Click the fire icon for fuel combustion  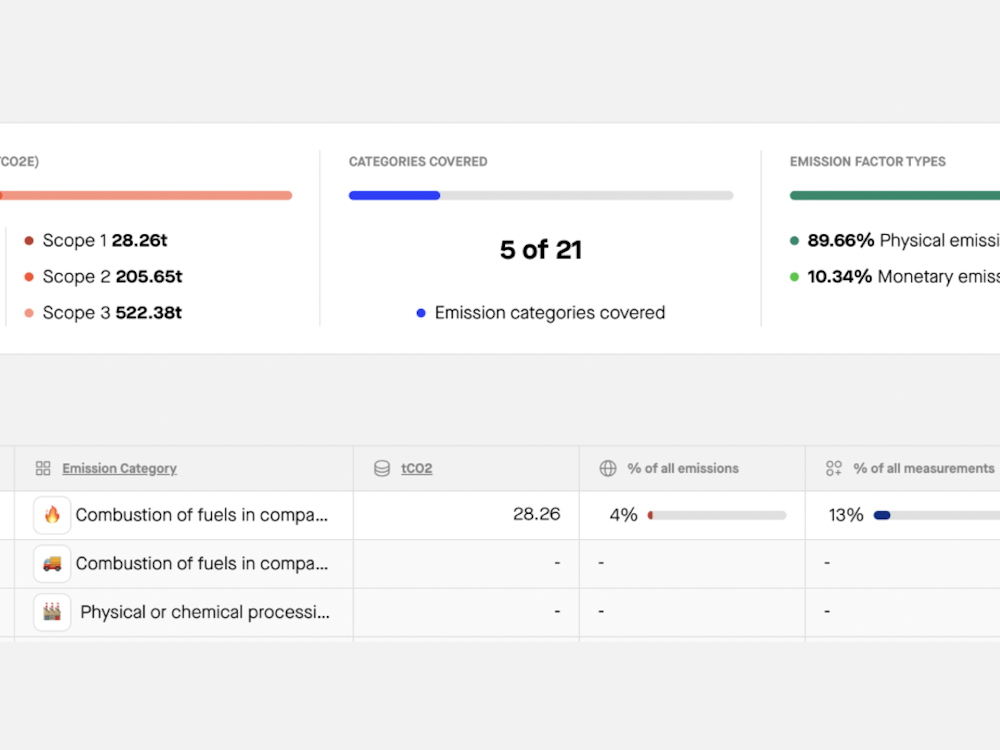point(52,515)
